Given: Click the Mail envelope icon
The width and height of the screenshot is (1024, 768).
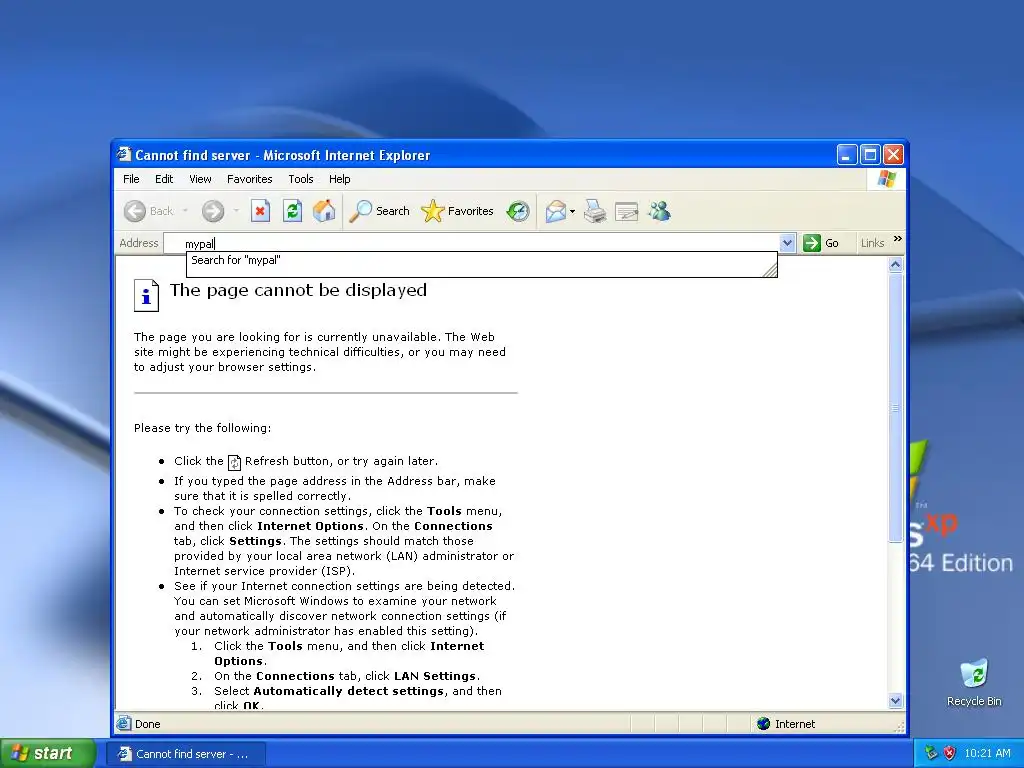Looking at the screenshot, I should click(556, 211).
